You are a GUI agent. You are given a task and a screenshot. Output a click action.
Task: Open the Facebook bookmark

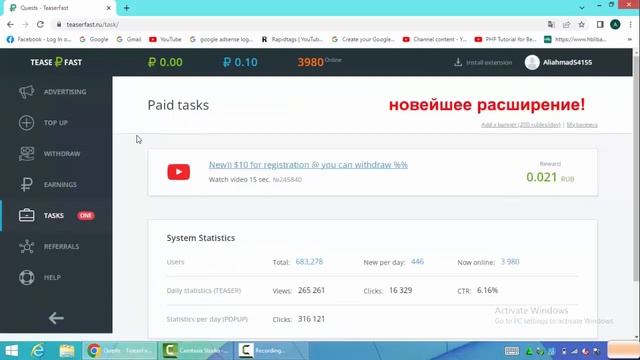click(x=39, y=39)
